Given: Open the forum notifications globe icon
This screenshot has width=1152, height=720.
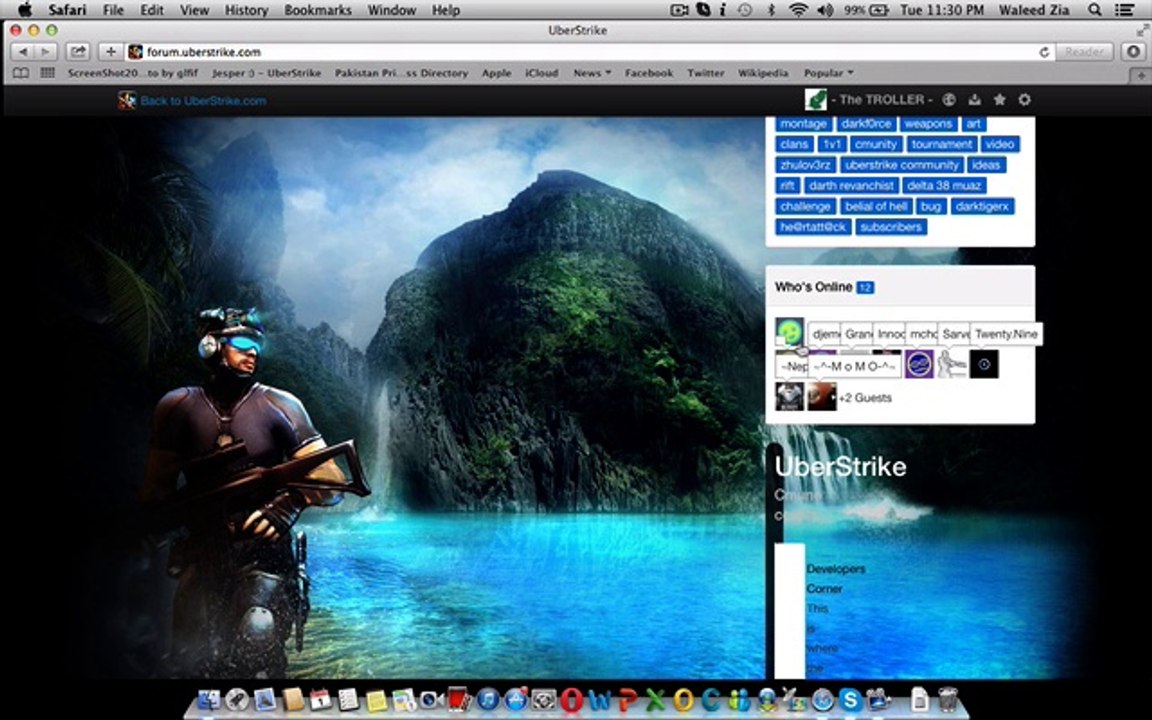Looking at the screenshot, I should coord(948,99).
